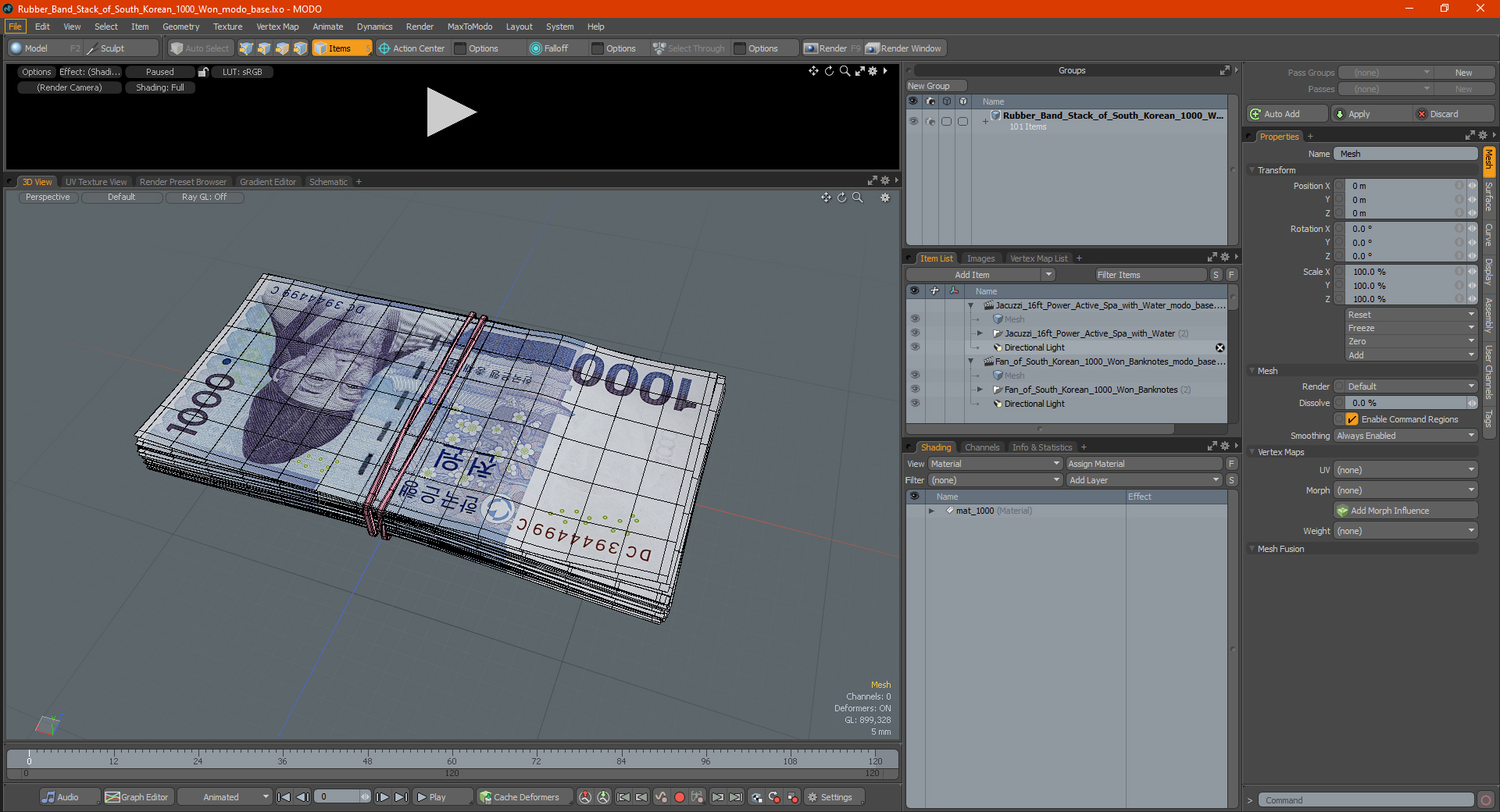Toggle visibility of Fan_of_South_Korean_1000_Won_Banknotes item
This screenshot has width=1500, height=812.
point(915,390)
